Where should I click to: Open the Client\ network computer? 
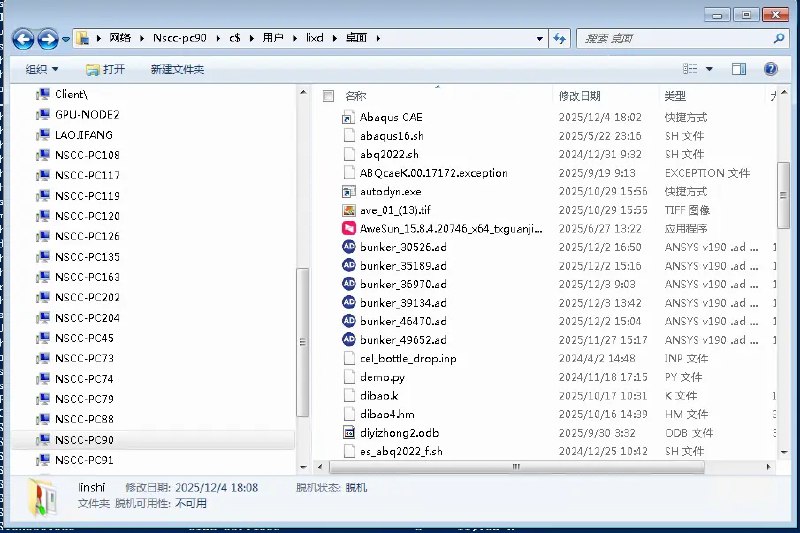[71, 94]
